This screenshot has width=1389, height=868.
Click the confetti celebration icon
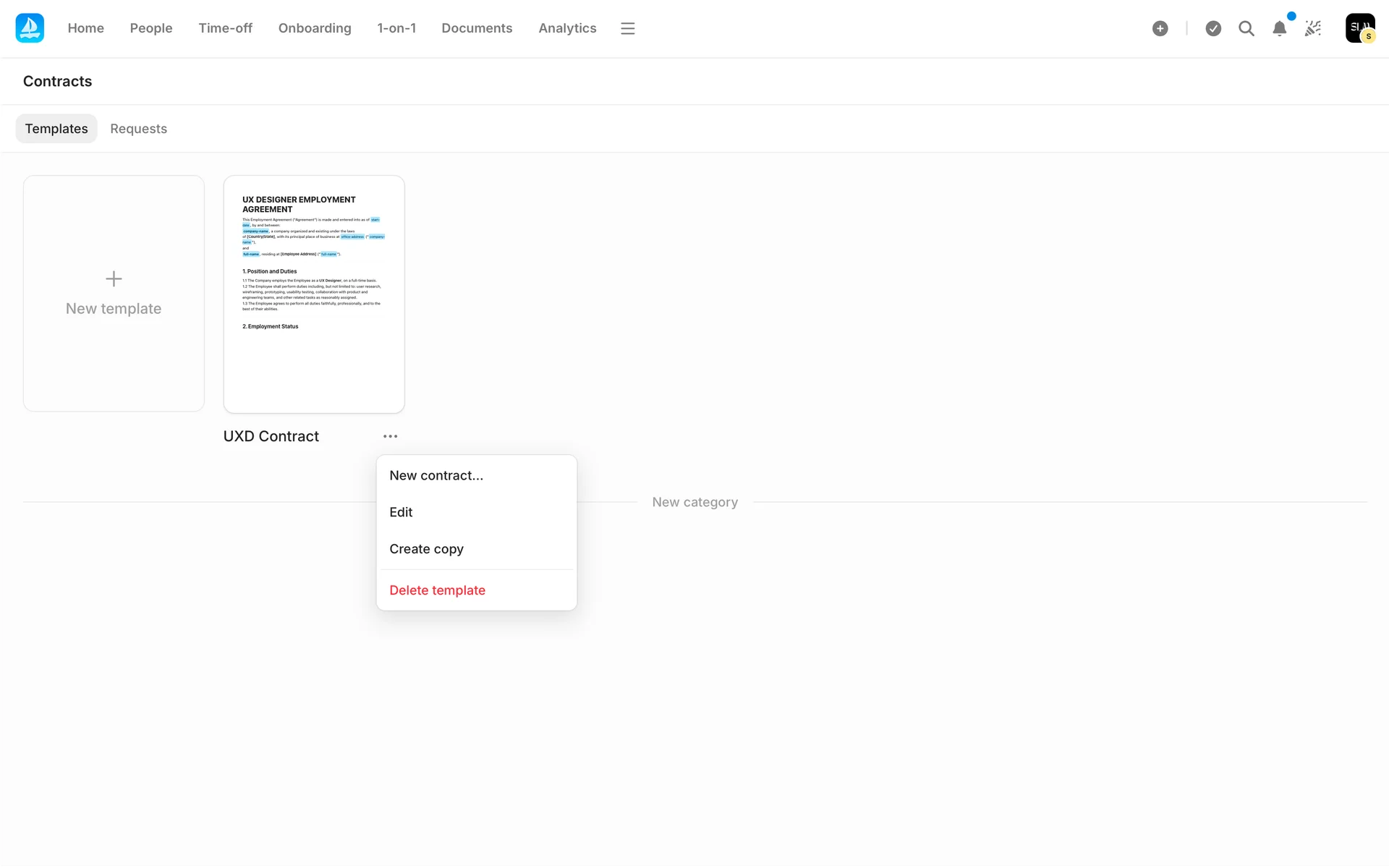tap(1312, 28)
